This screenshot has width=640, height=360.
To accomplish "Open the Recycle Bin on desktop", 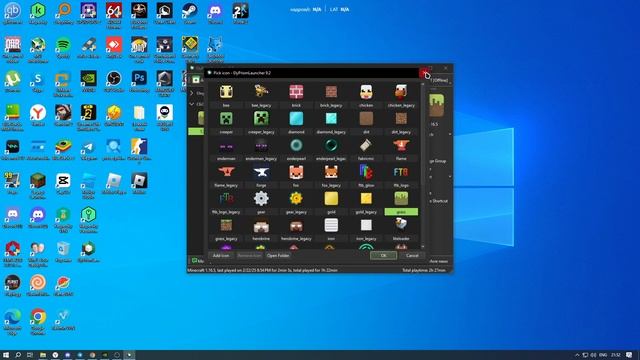I will (63, 251).
